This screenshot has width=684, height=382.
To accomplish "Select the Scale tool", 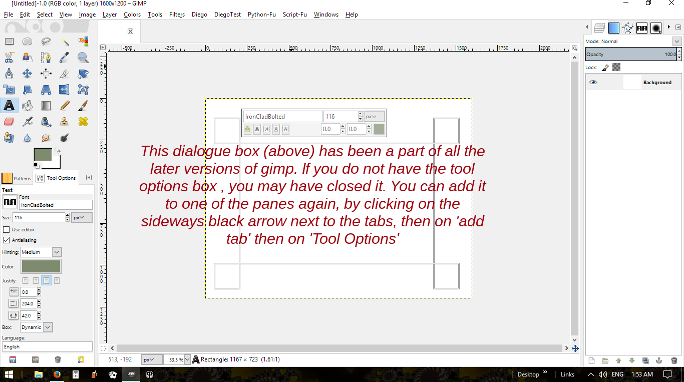I will 9,90.
